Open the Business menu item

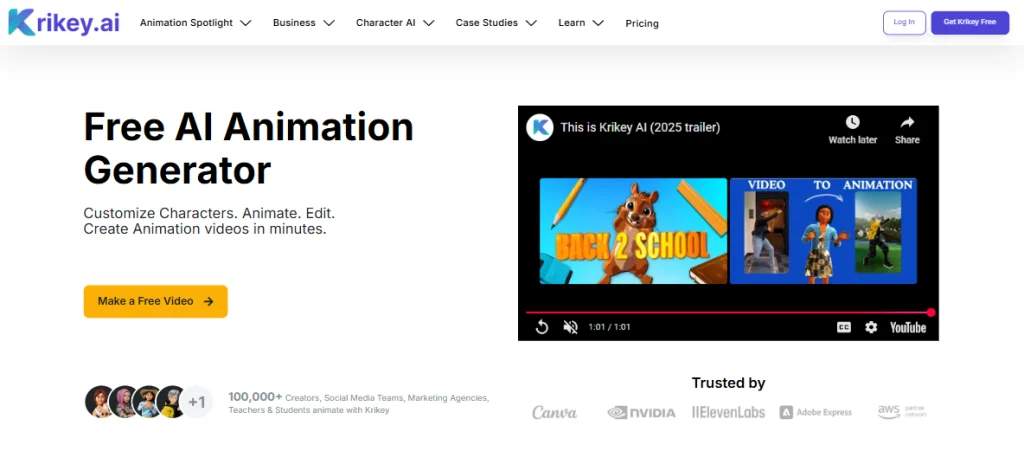(303, 23)
